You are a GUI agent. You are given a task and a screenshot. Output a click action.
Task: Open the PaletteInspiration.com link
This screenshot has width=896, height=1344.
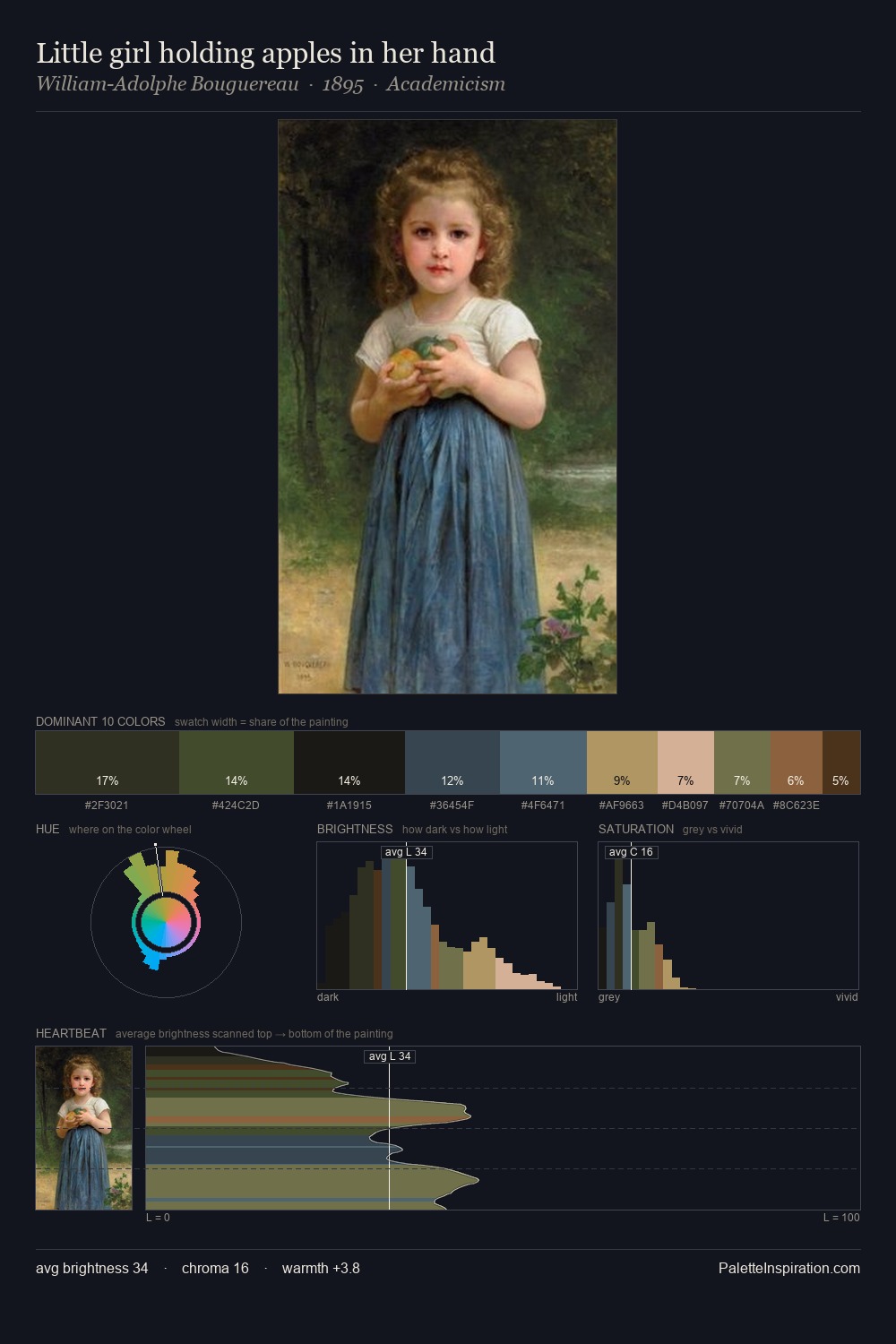789,1268
